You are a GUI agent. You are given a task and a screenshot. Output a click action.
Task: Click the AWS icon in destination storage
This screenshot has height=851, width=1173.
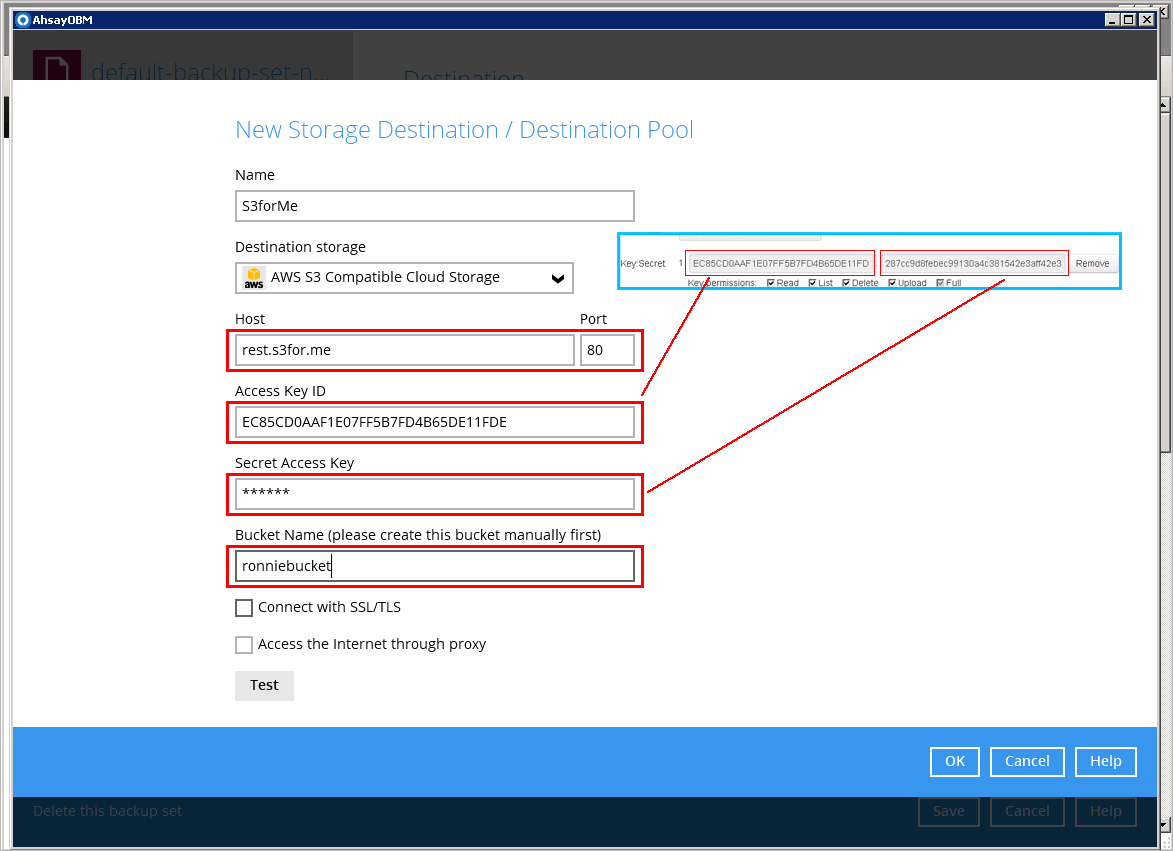pos(254,278)
